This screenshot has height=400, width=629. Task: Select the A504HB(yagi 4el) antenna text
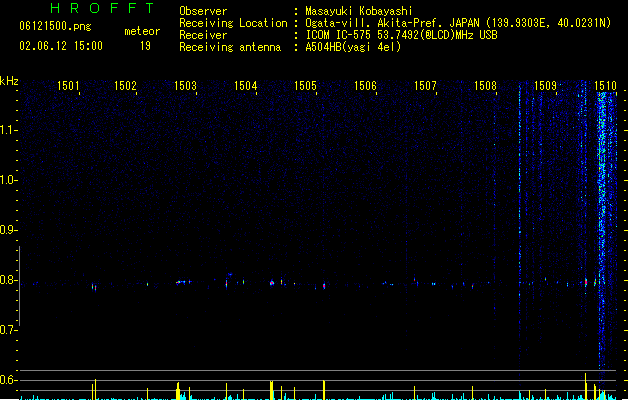tap(353, 47)
